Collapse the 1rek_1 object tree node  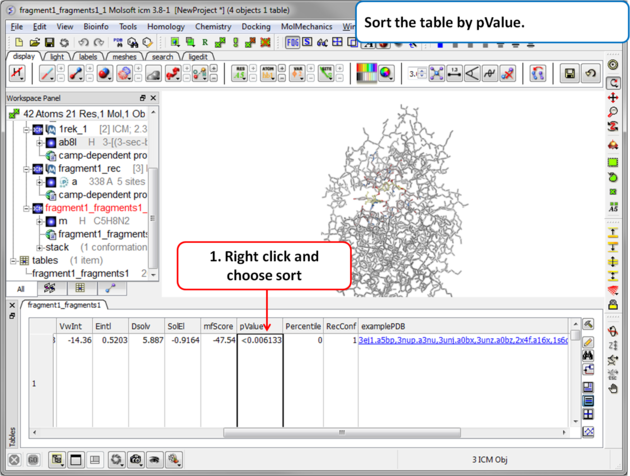tap(27, 130)
